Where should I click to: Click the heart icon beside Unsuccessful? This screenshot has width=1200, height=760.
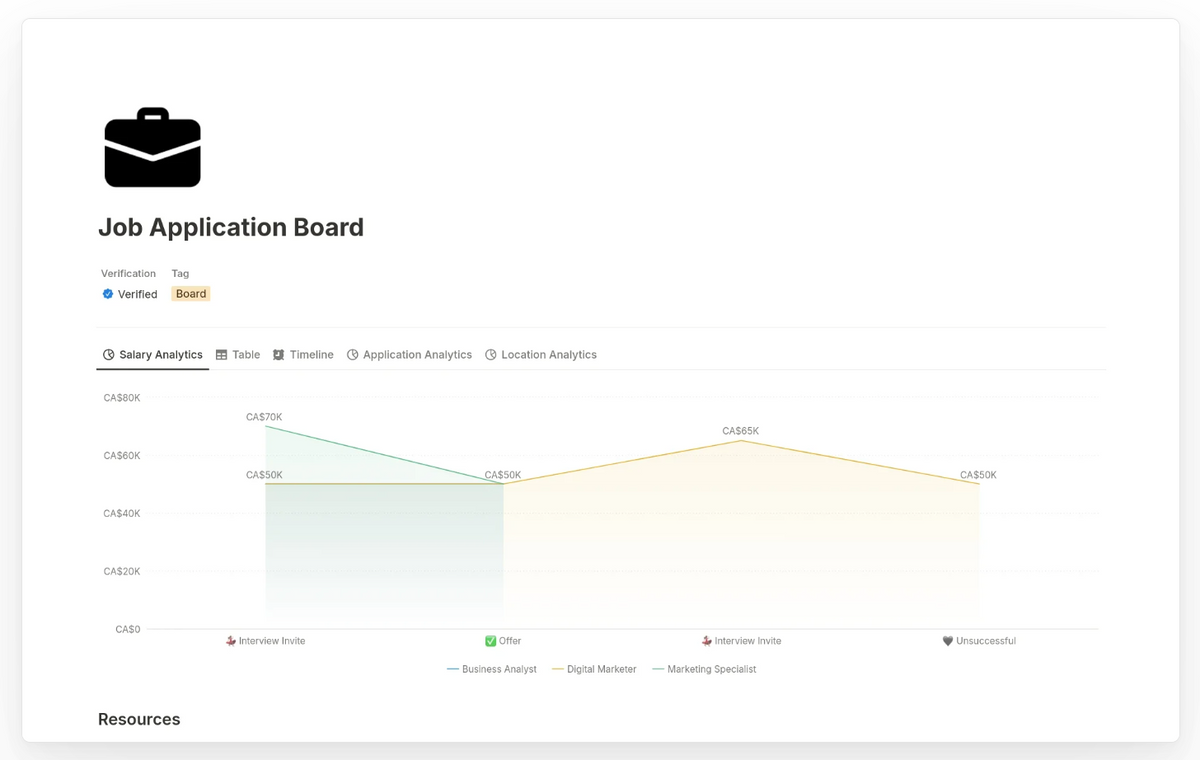click(x=948, y=641)
